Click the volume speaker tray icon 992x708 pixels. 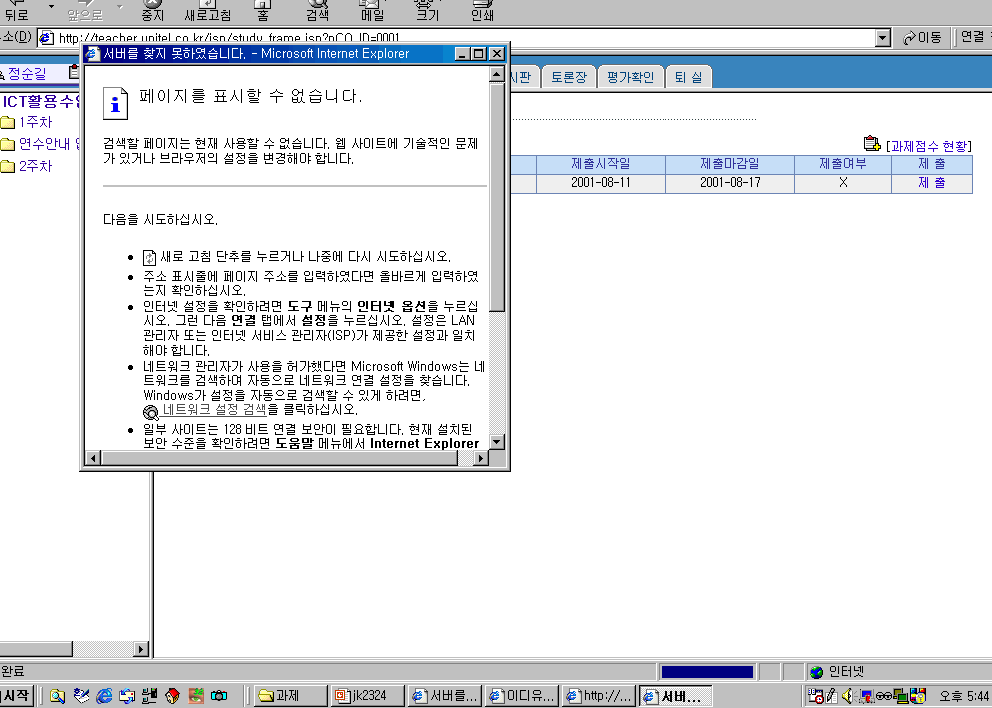click(x=848, y=697)
